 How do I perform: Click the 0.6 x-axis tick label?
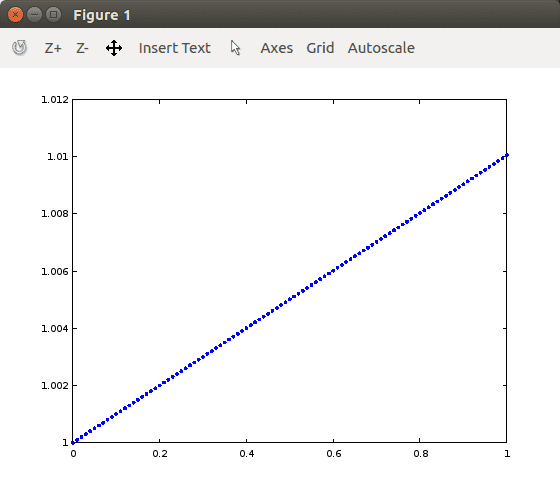[334, 454]
